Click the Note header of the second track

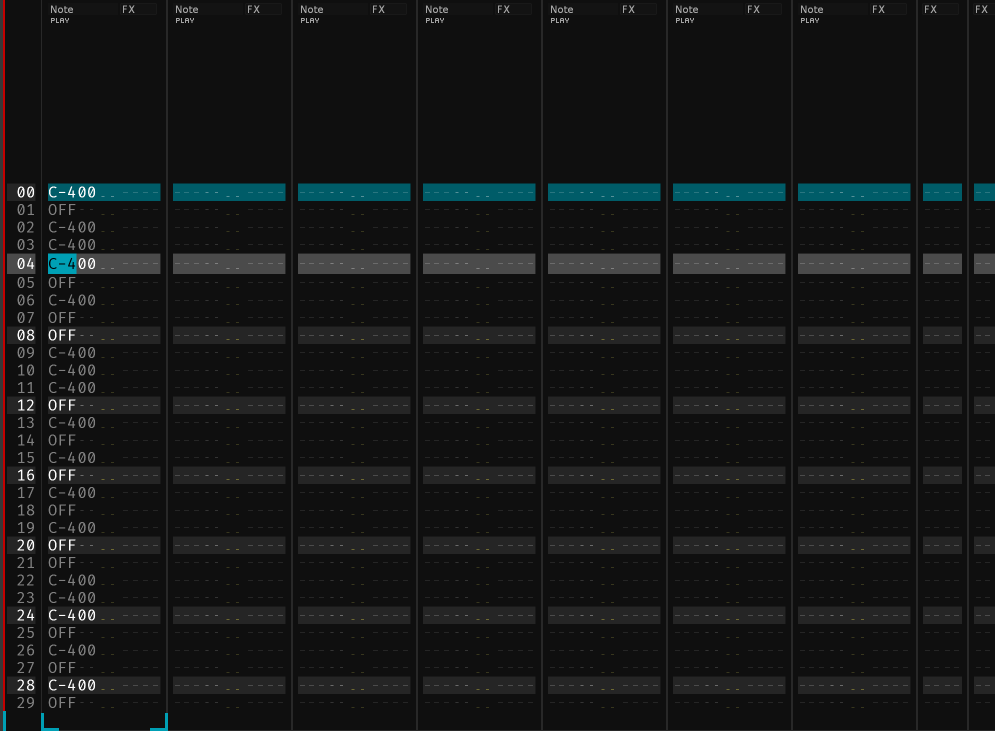186,9
